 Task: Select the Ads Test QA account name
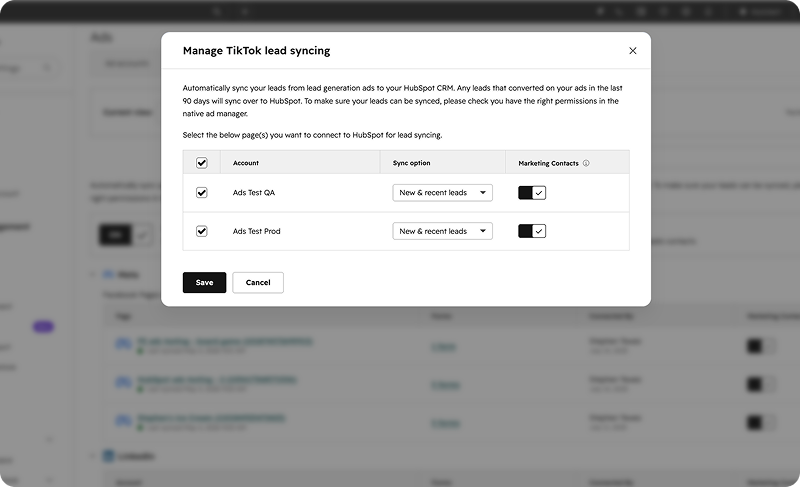click(254, 192)
